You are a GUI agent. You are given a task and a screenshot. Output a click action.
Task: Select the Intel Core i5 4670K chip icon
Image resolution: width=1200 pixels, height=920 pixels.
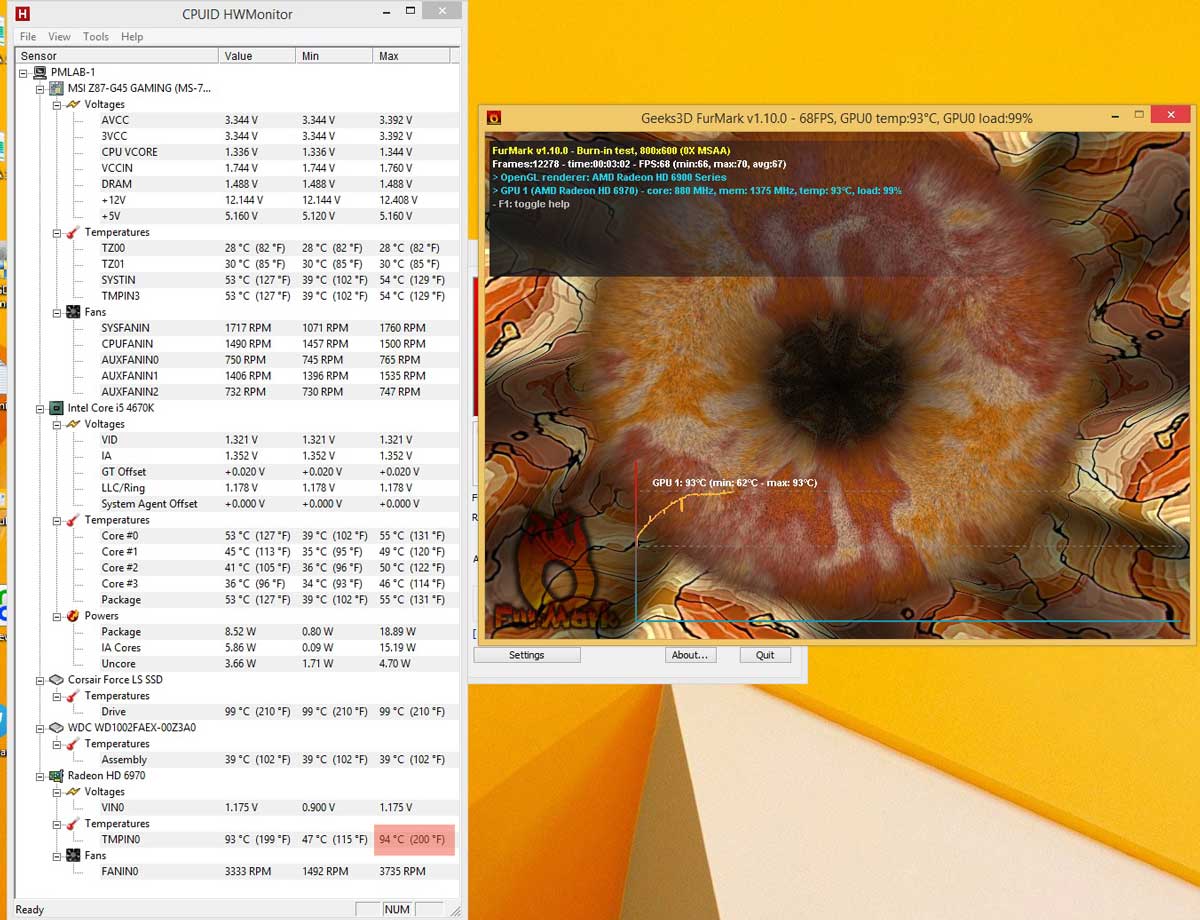[x=57, y=408]
